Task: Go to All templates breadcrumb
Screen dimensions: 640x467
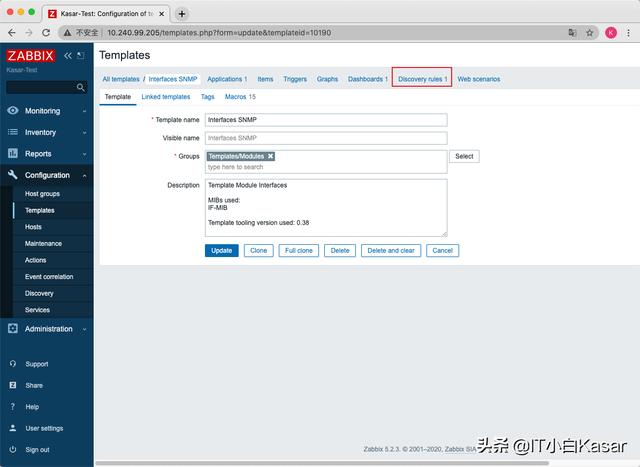Action: tap(121, 79)
